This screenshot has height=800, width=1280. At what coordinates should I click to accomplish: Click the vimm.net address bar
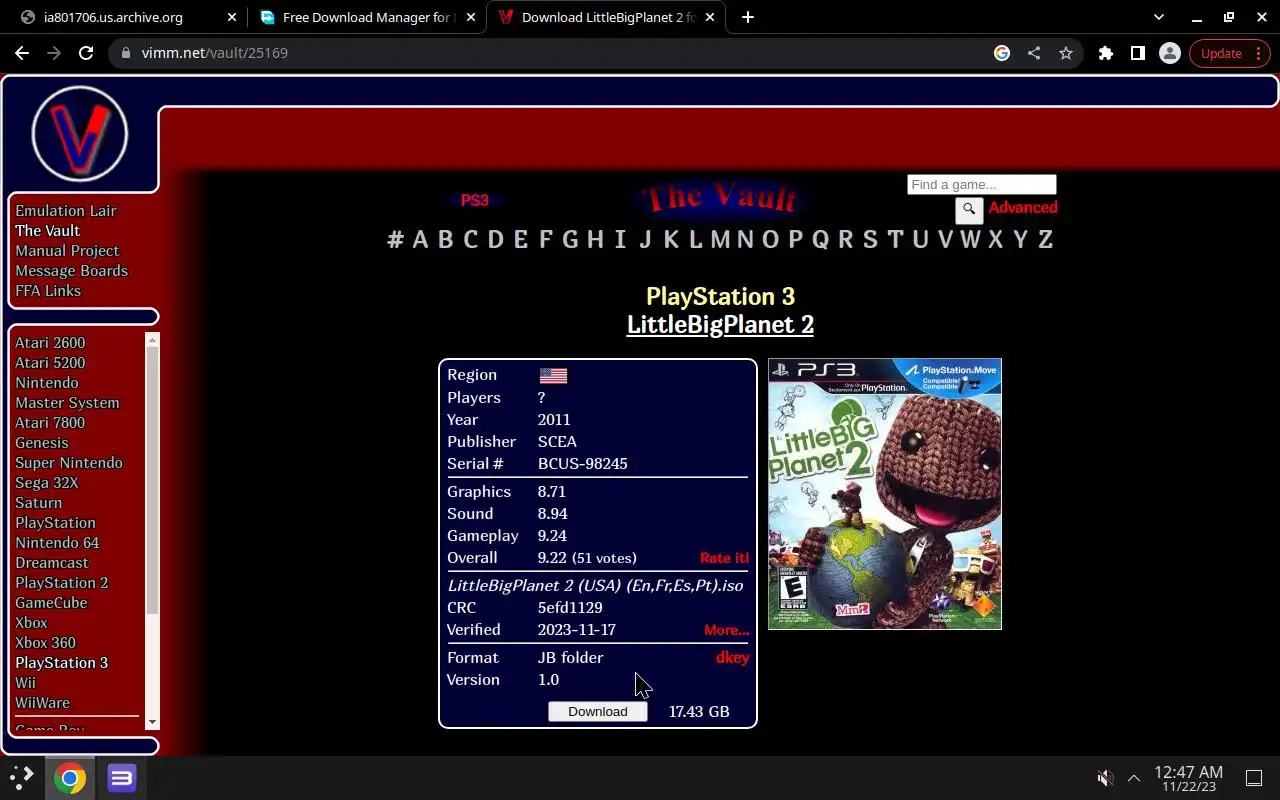pos(560,53)
